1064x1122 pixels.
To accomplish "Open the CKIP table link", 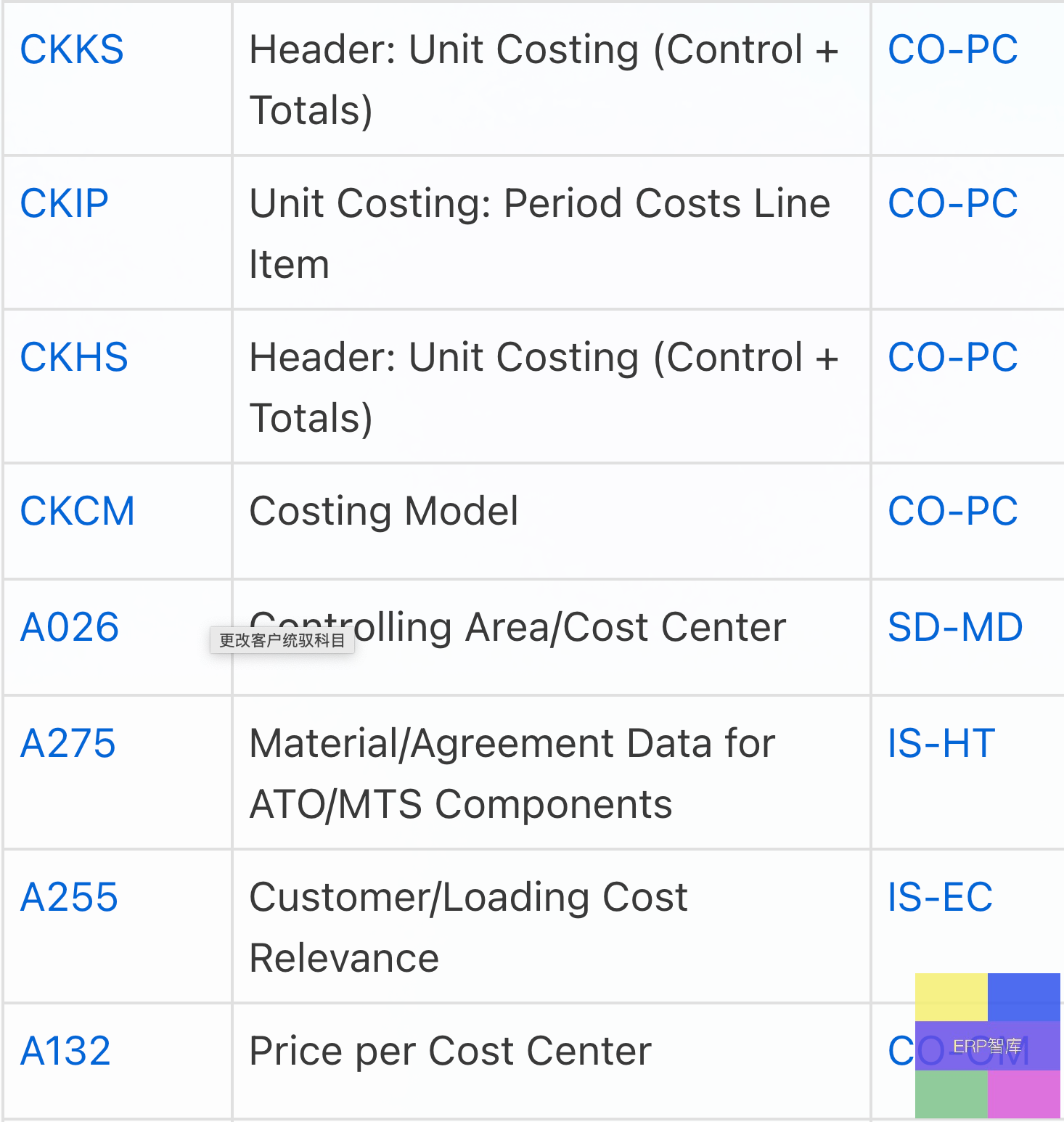I will (65, 204).
